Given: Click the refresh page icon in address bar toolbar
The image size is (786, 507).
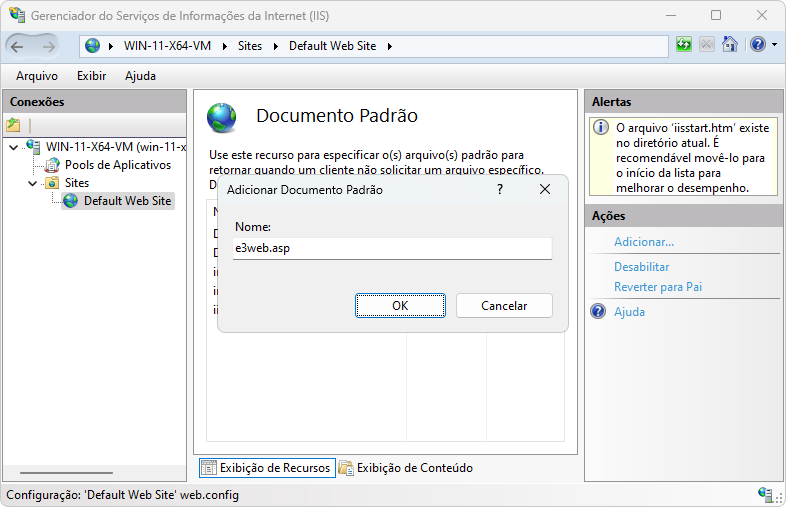Looking at the screenshot, I should 684,45.
